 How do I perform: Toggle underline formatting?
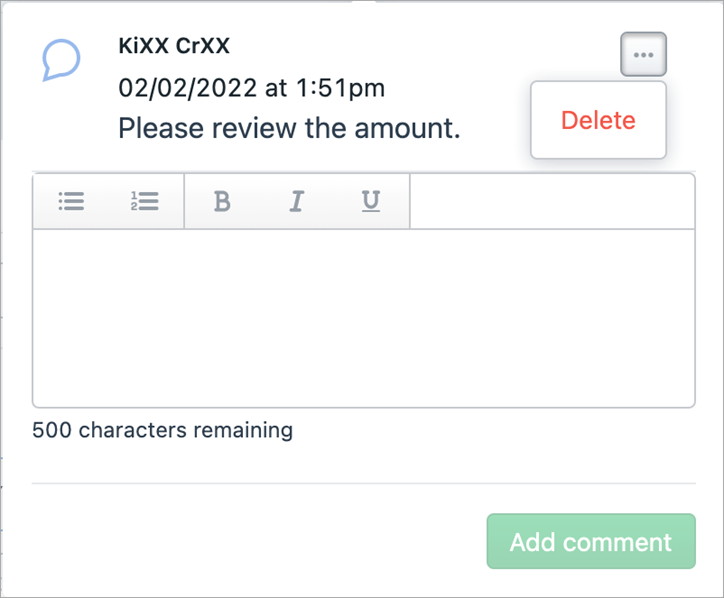point(371,201)
